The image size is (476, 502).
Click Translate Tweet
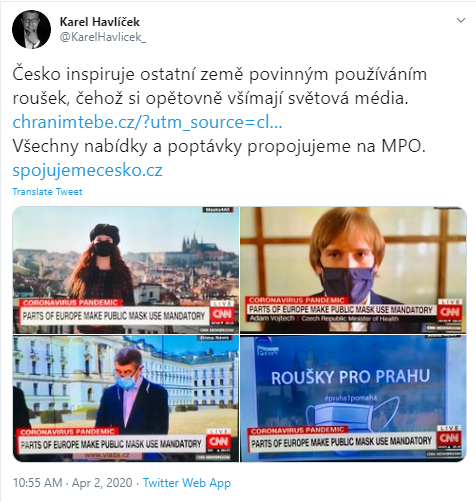47,192
